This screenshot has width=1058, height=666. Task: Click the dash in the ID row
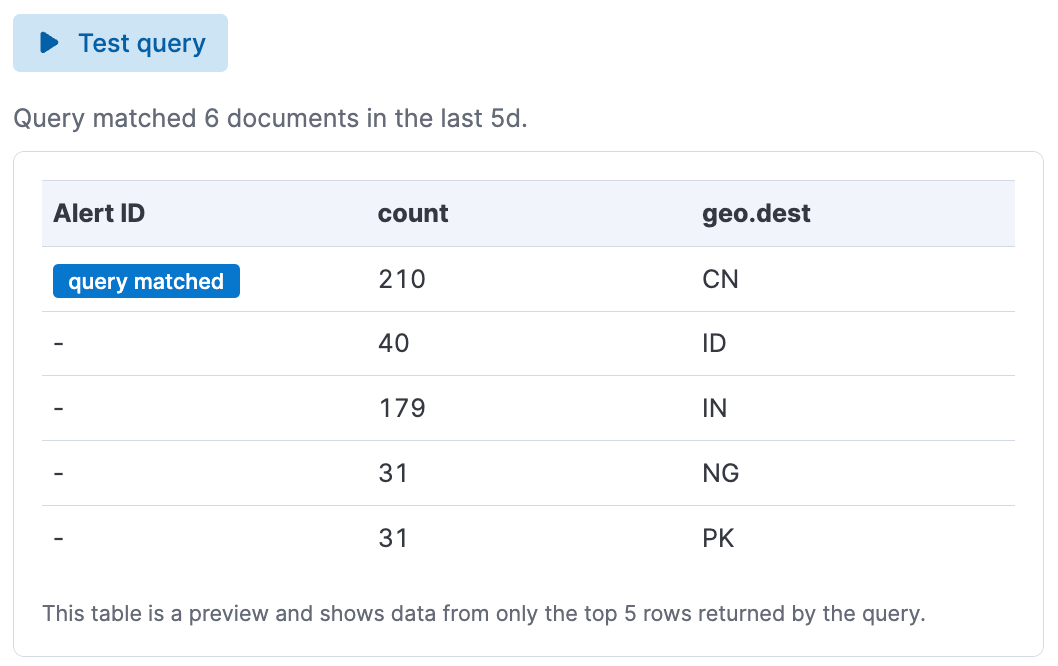59,343
